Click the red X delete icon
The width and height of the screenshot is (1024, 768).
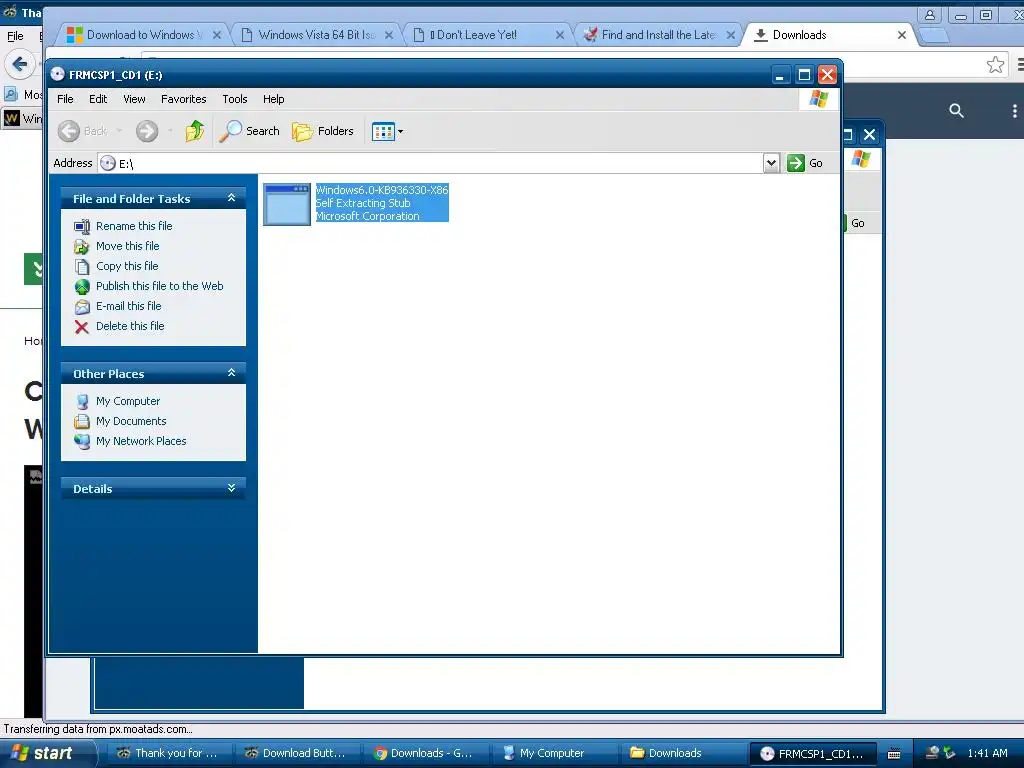82,327
